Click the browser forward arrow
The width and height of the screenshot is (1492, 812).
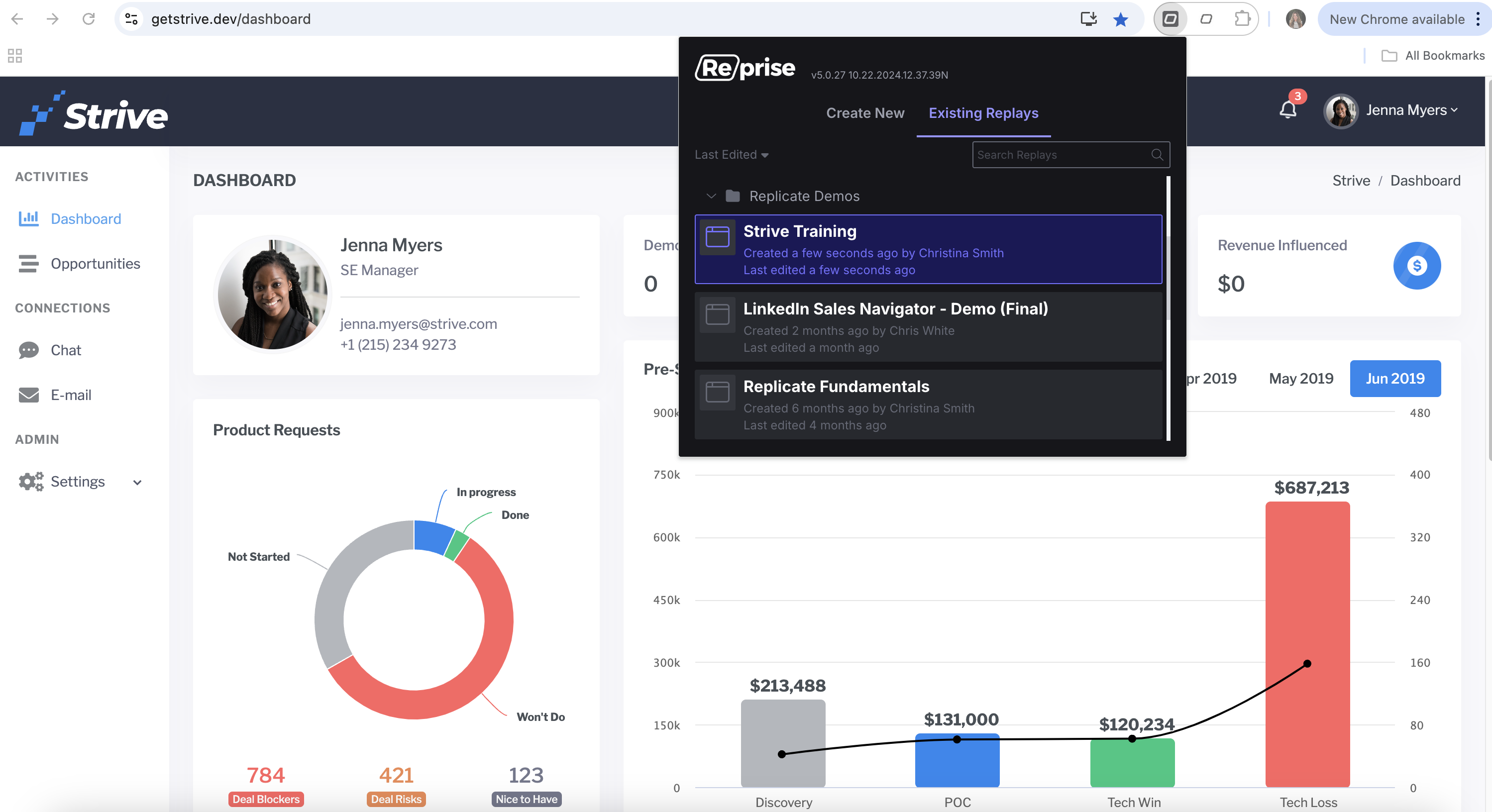pos(53,19)
